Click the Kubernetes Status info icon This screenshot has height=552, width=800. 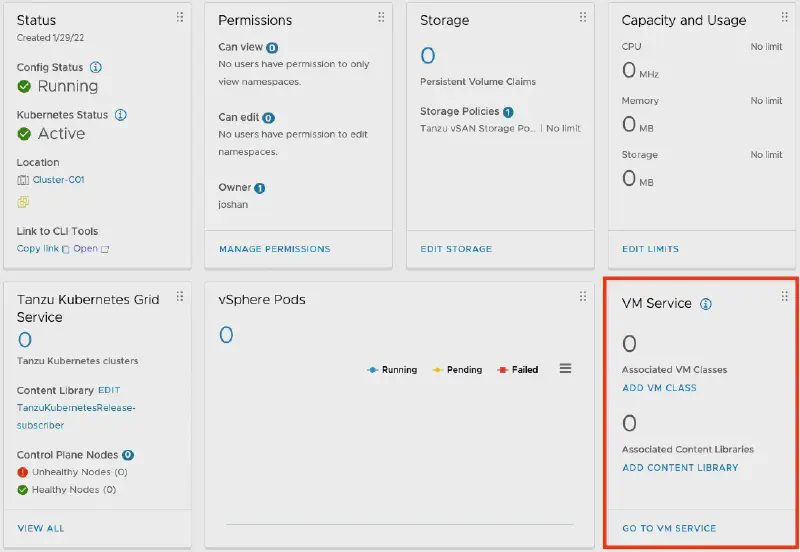point(121,115)
